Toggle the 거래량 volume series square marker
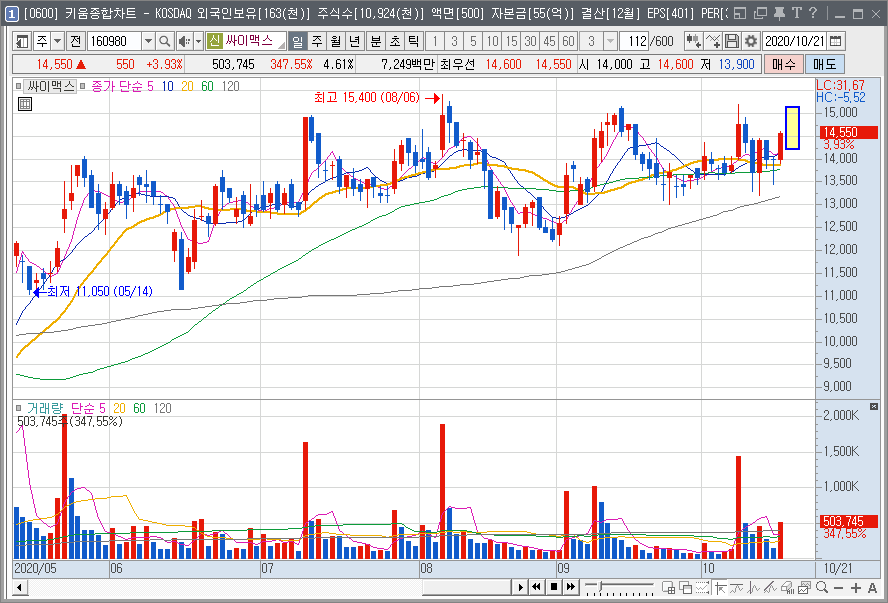The height and width of the screenshot is (603, 888). [x=19, y=408]
